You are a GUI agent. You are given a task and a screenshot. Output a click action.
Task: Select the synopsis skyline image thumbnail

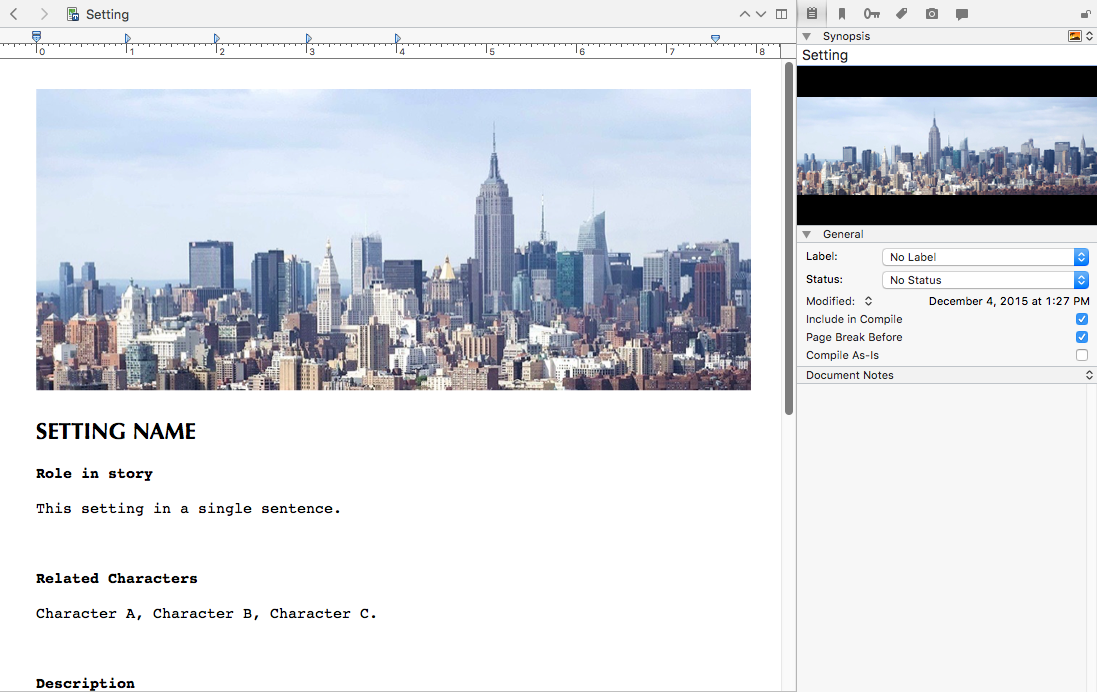pos(947,146)
